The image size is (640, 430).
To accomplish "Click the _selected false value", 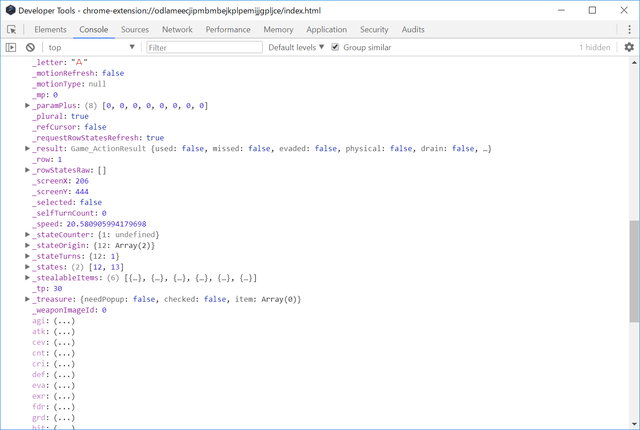I will (x=91, y=202).
